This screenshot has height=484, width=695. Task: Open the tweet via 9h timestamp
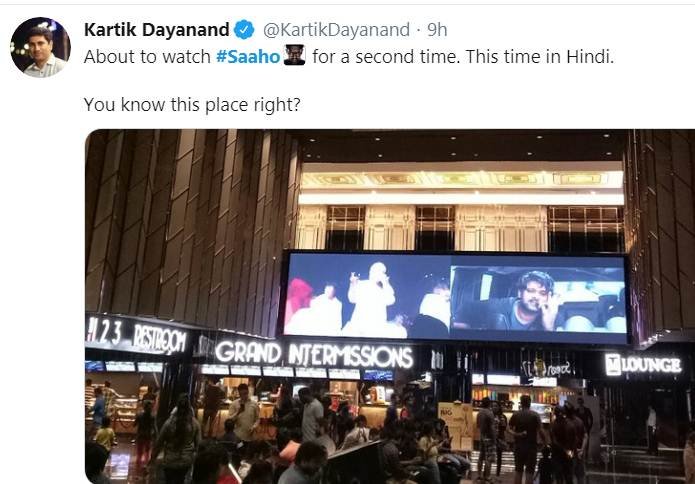[437, 30]
